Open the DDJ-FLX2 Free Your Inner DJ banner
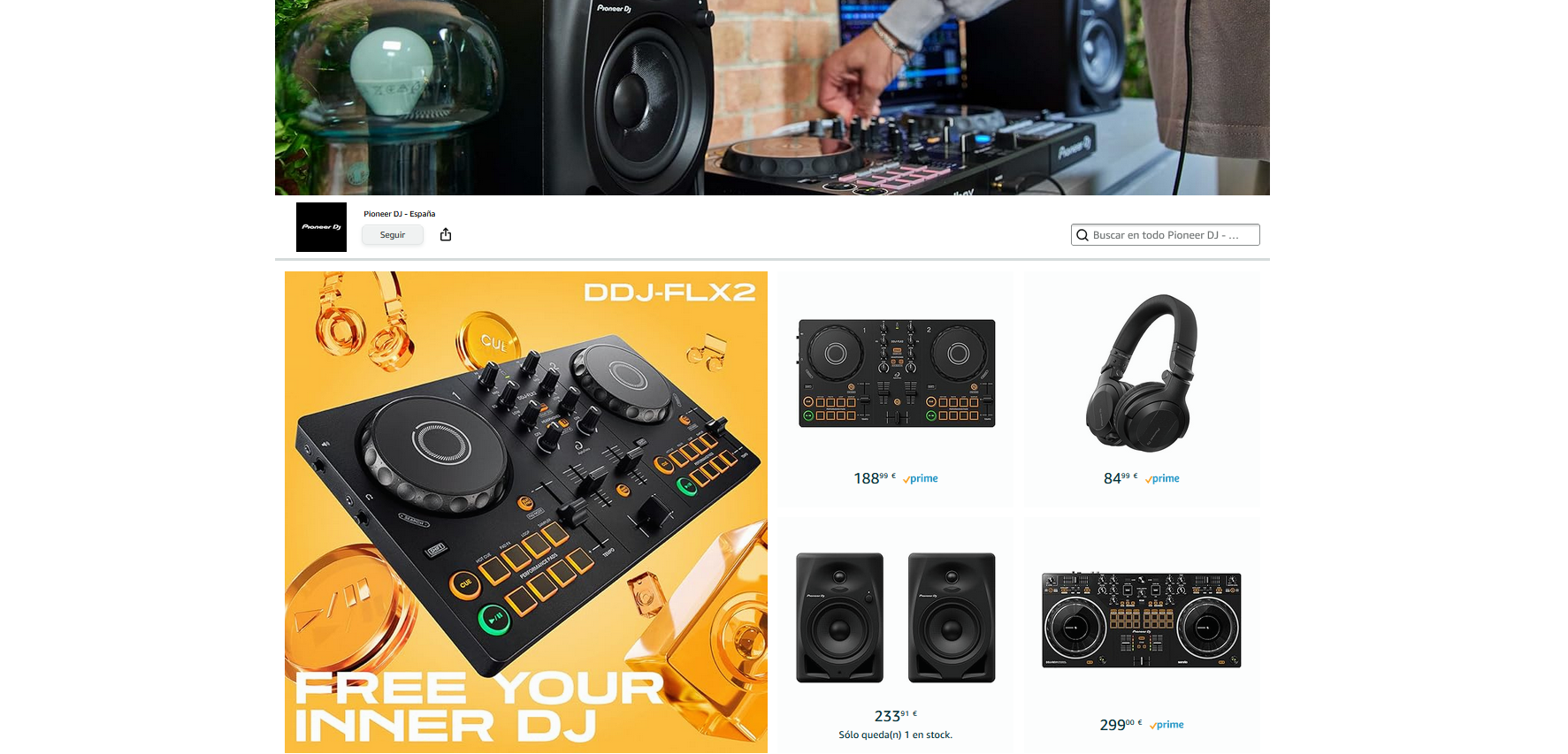This screenshot has height=754, width=1568. pyautogui.click(x=526, y=512)
